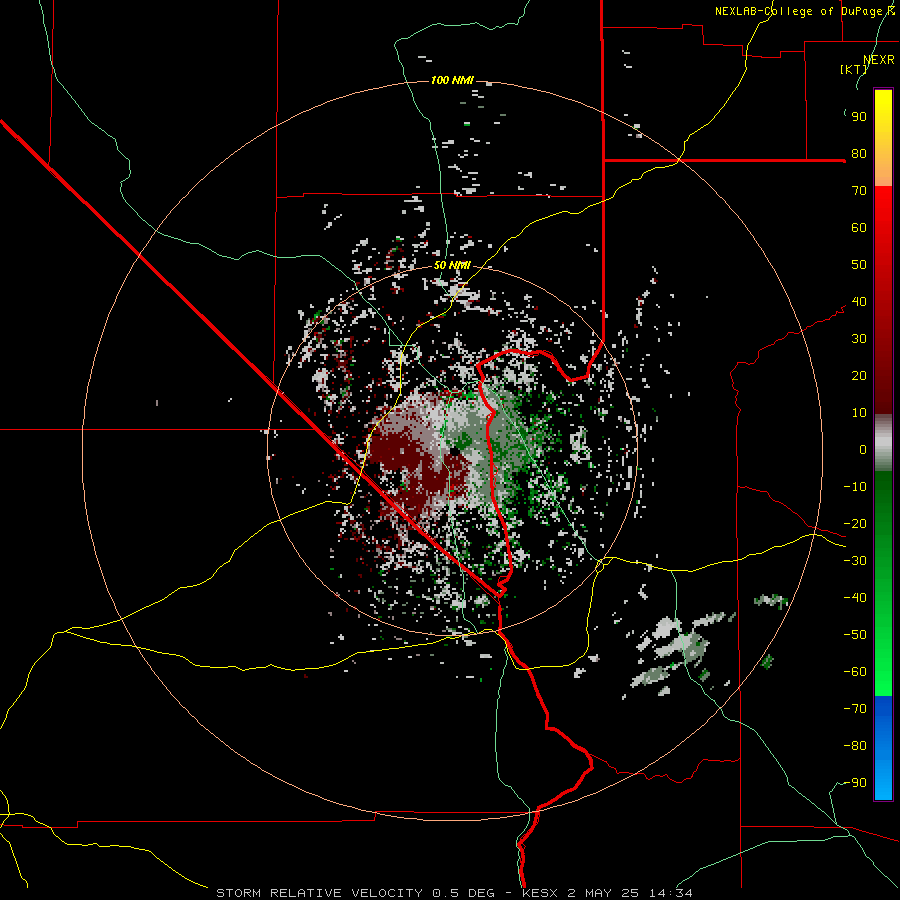Click the 30 value on the velocity scale
900x900 pixels.
click(859, 339)
